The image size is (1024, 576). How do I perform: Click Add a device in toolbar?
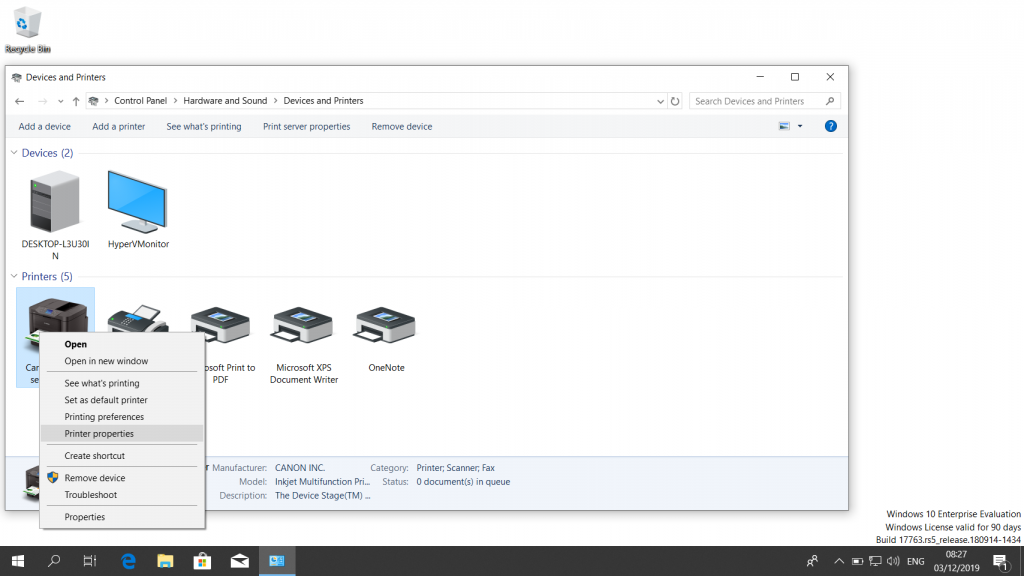click(x=44, y=127)
